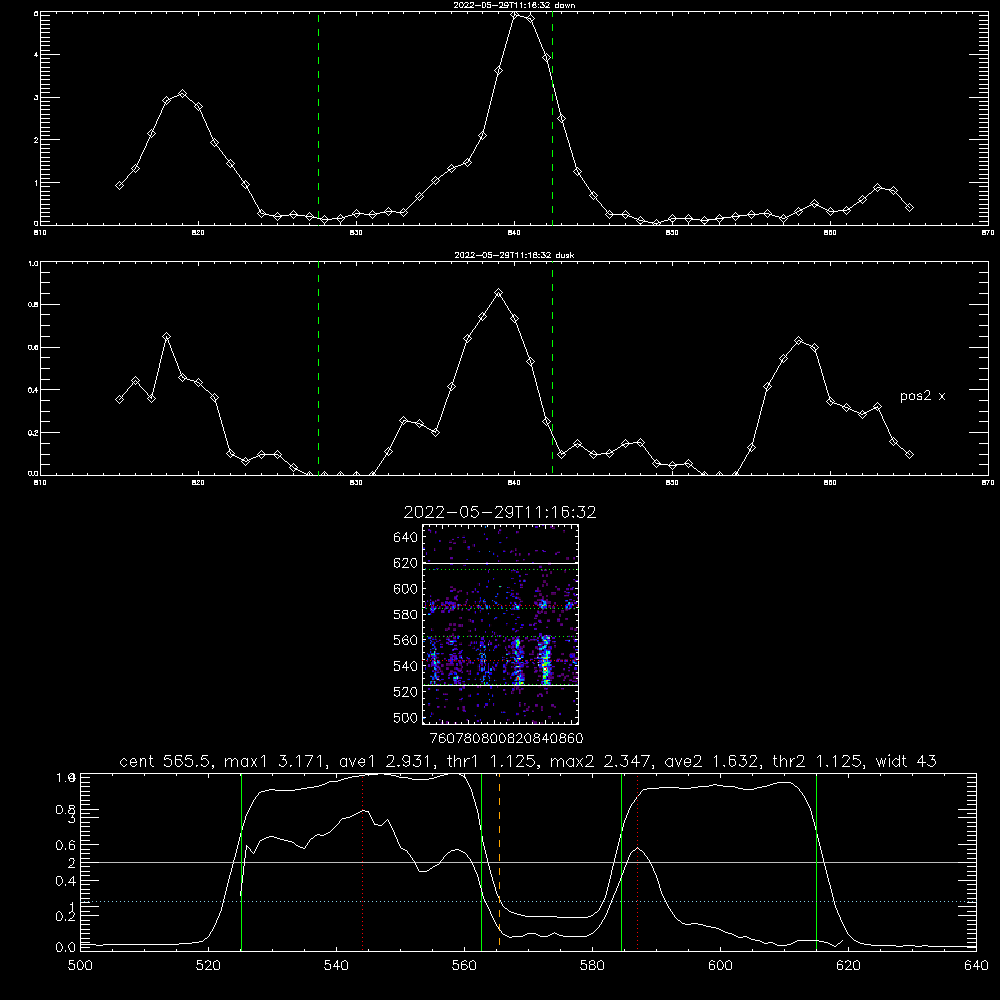Select the dusk plot spike marker near 818

click(166, 336)
